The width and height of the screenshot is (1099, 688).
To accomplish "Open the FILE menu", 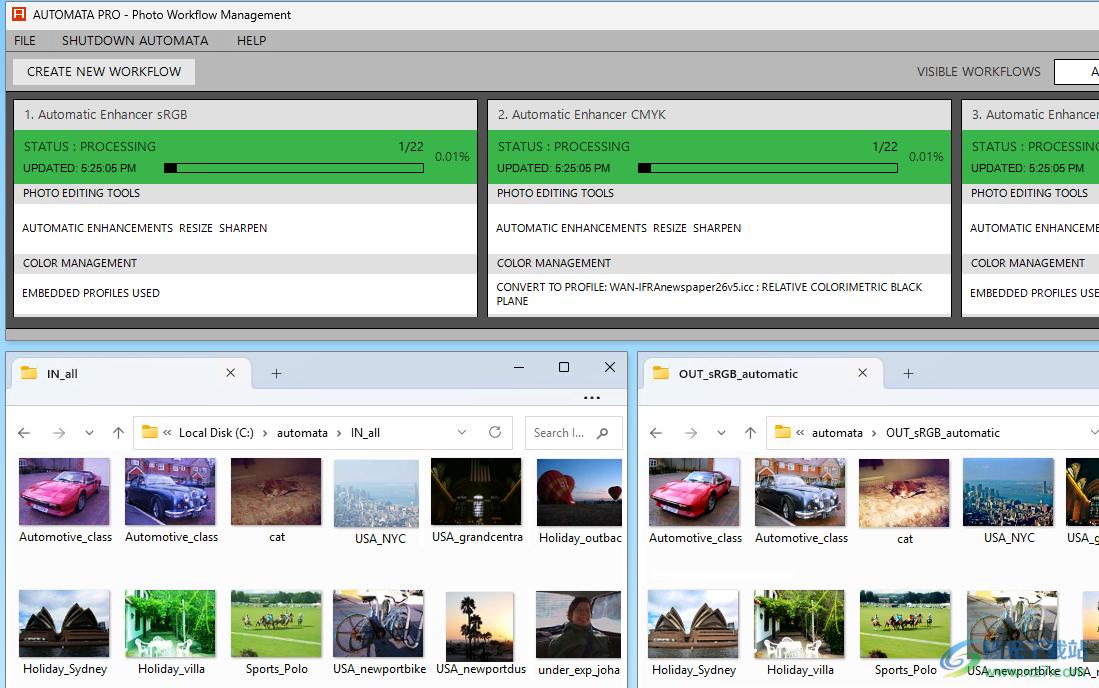I will (x=25, y=41).
